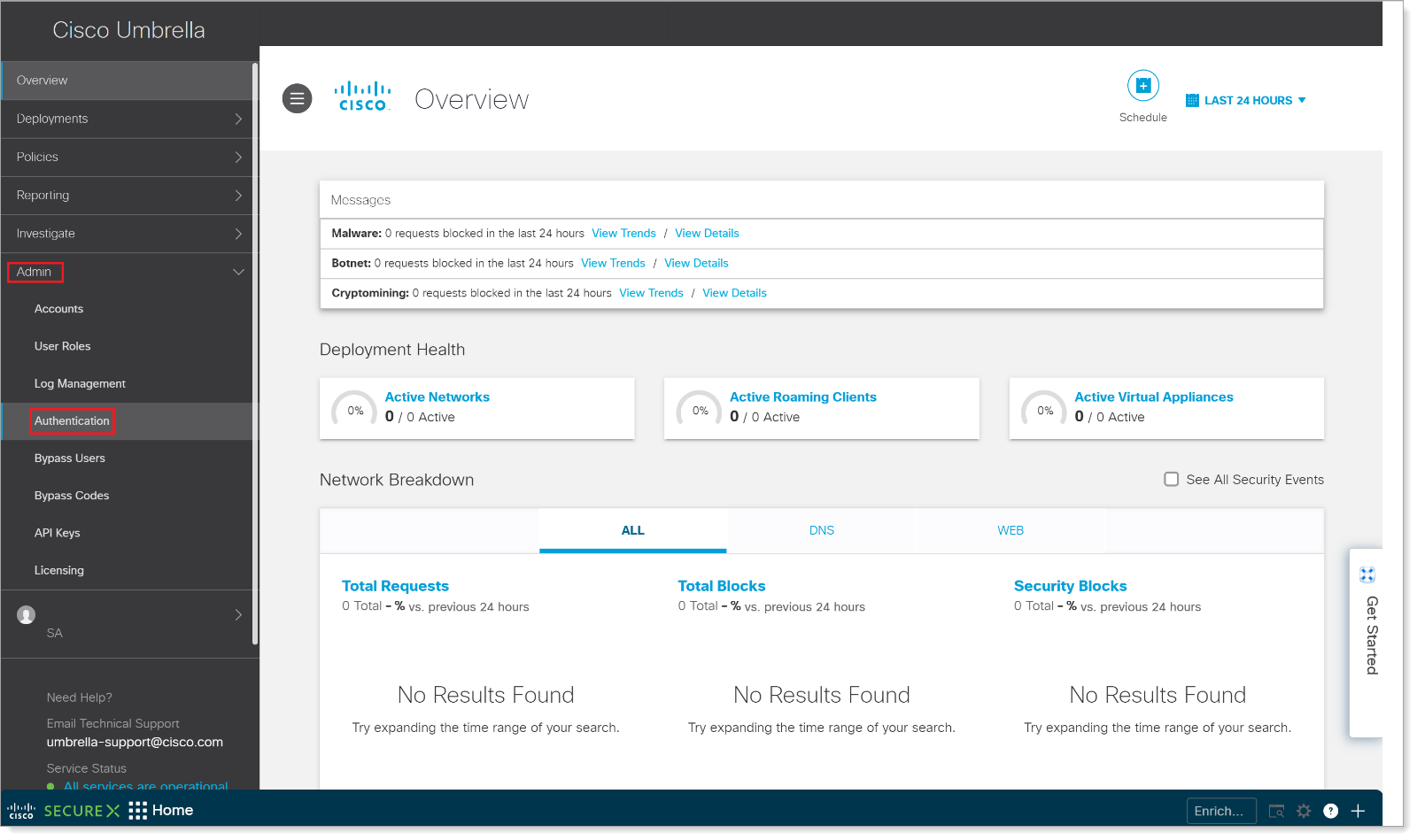Expand the Investigate menu chevron
Image resolution: width=1417 pixels, height=840 pixels.
[x=238, y=234]
